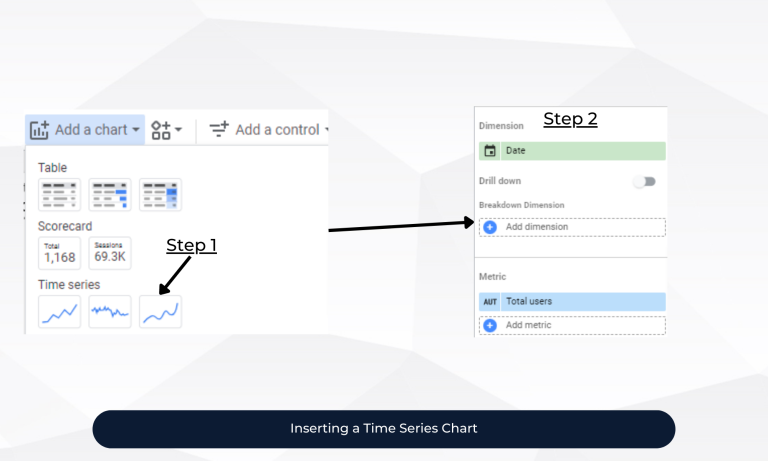Select the first time series chart icon
Image resolution: width=768 pixels, height=461 pixels.
pyautogui.click(x=59, y=312)
